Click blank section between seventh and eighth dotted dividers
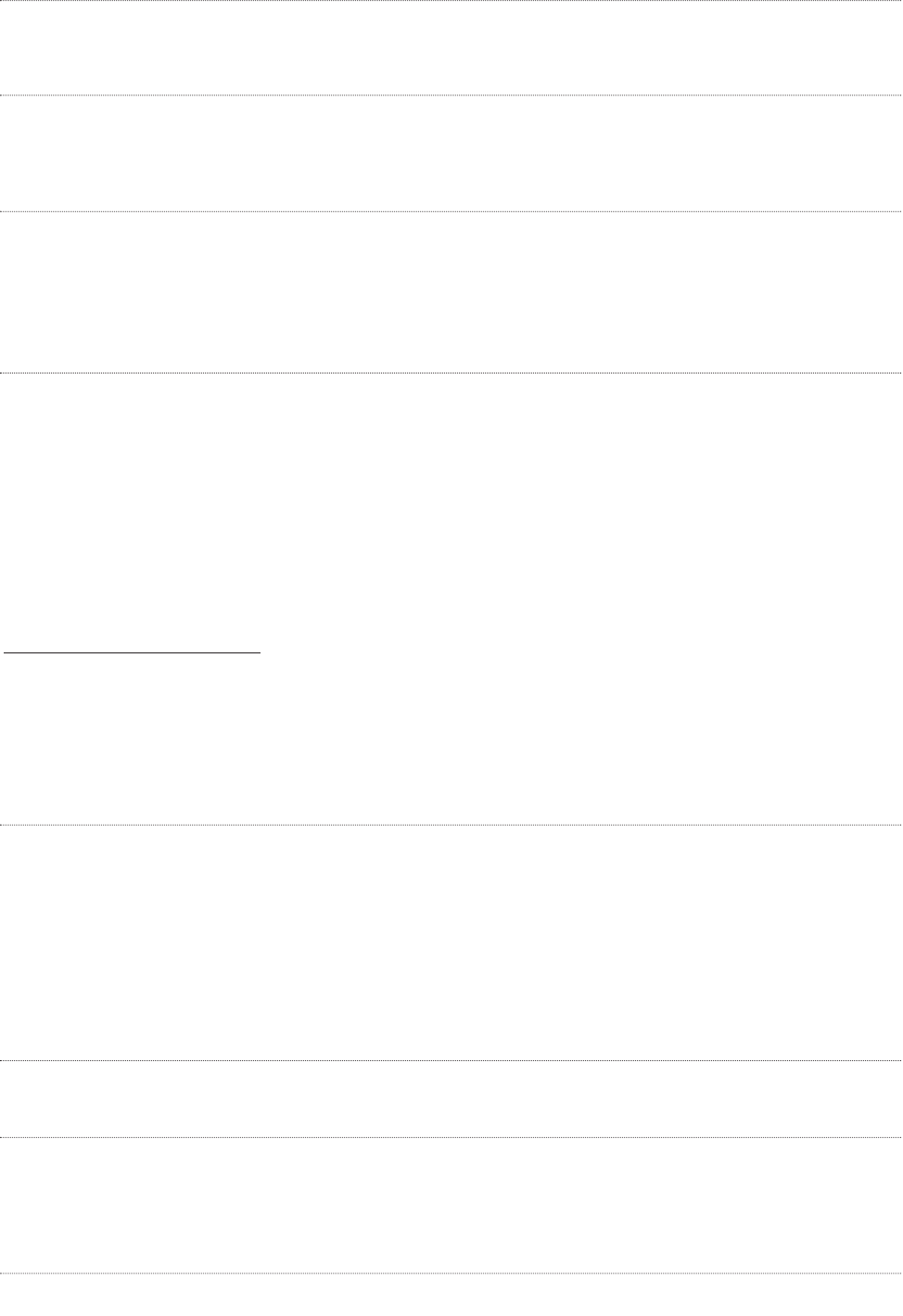903x1316 pixels. click(451, 1205)
